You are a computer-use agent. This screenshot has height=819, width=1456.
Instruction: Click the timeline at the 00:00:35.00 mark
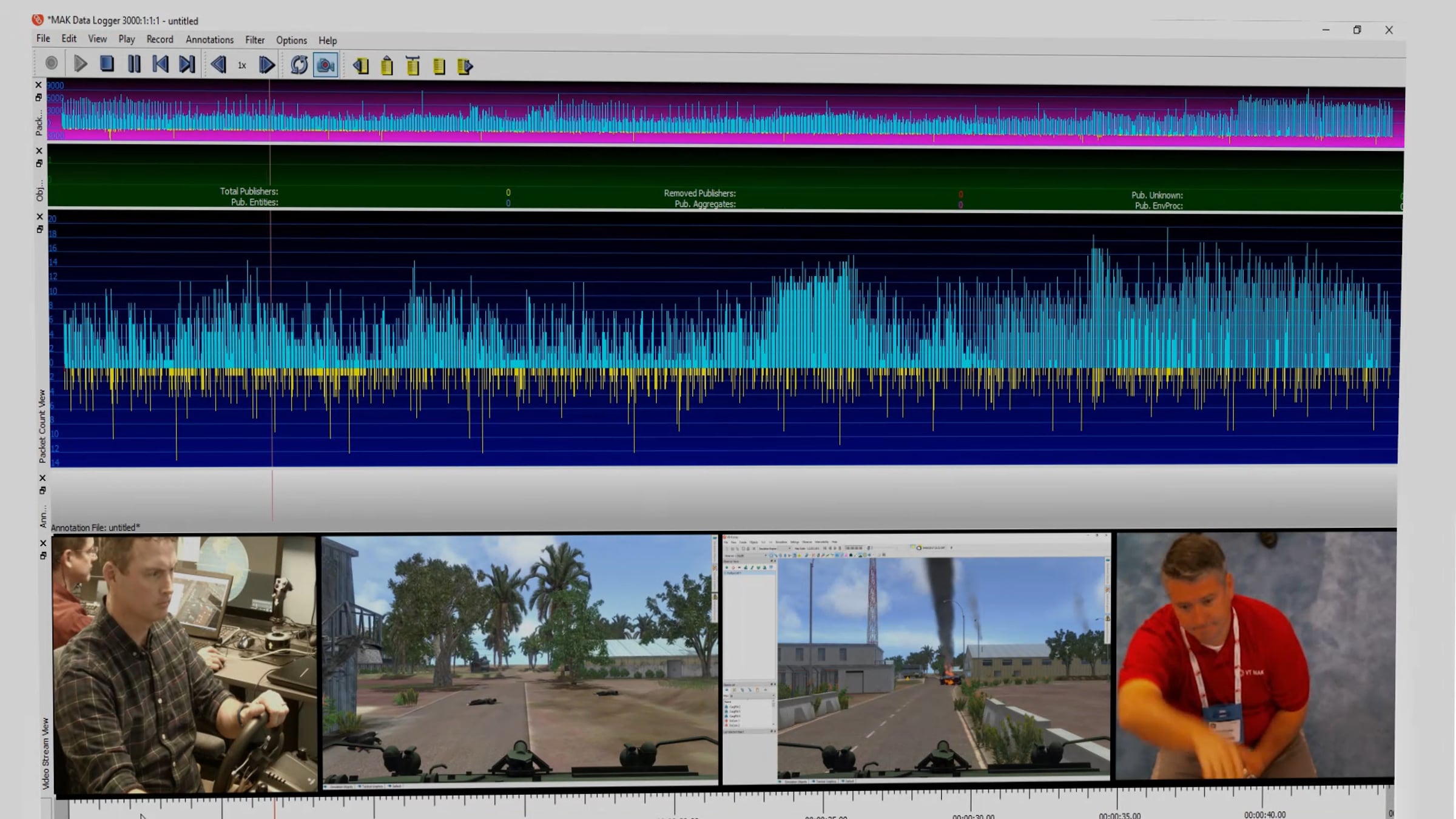click(1117, 802)
